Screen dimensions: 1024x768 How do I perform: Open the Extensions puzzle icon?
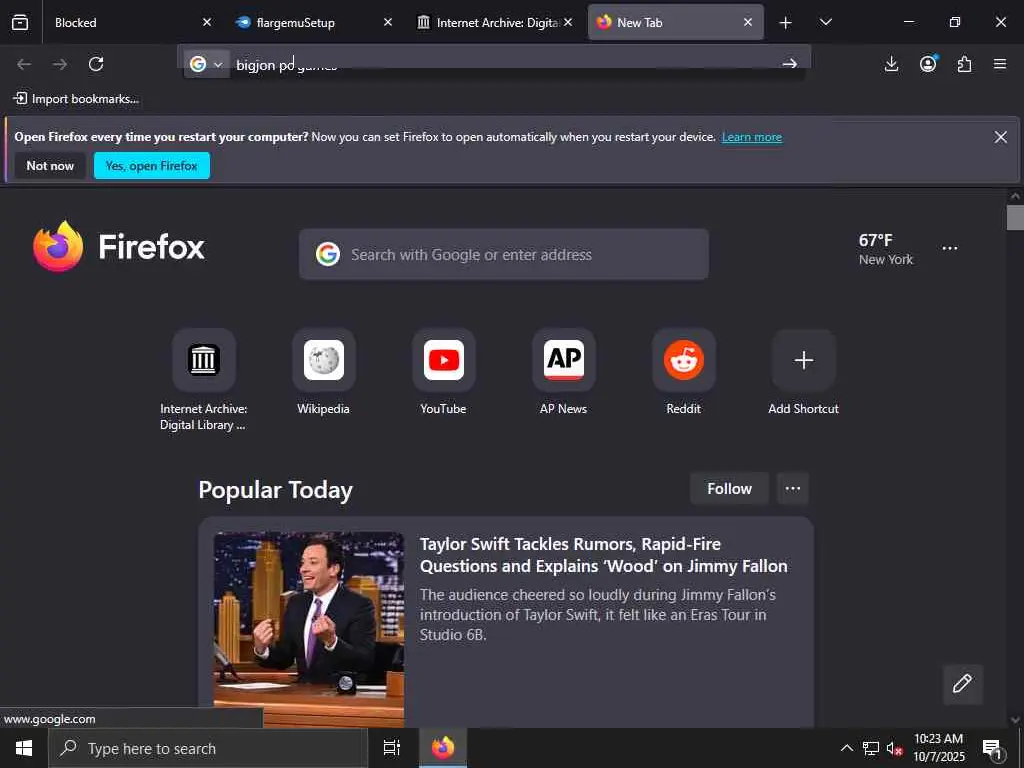[x=965, y=64]
